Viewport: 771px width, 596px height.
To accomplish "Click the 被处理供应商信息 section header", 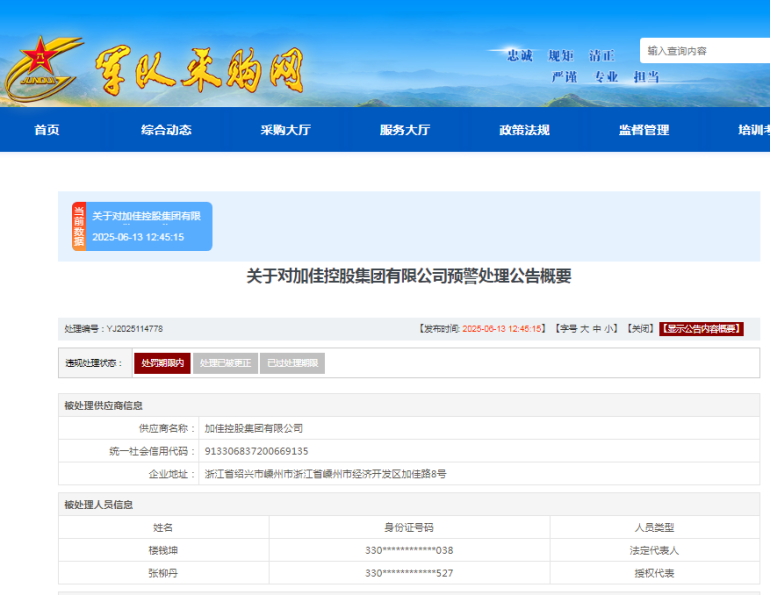I will tap(103, 406).
